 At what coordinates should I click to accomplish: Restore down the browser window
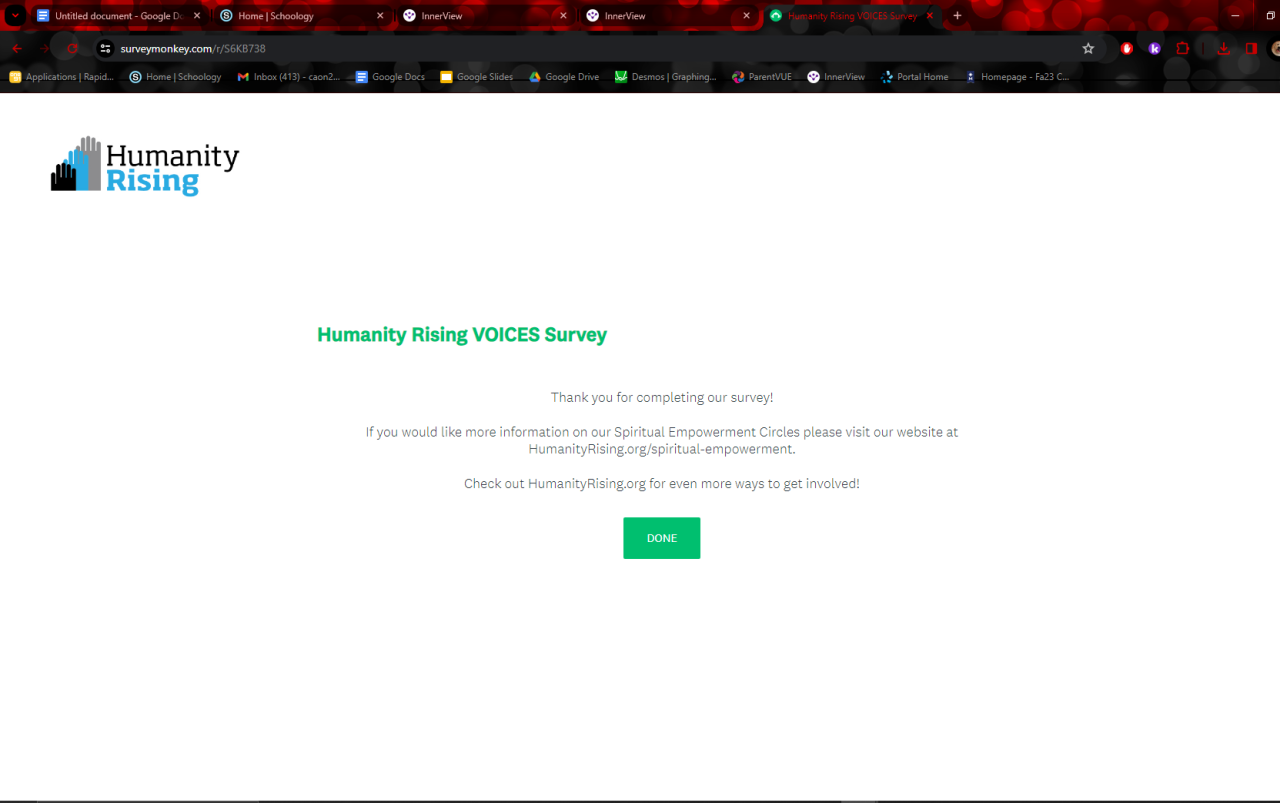pos(1271,16)
